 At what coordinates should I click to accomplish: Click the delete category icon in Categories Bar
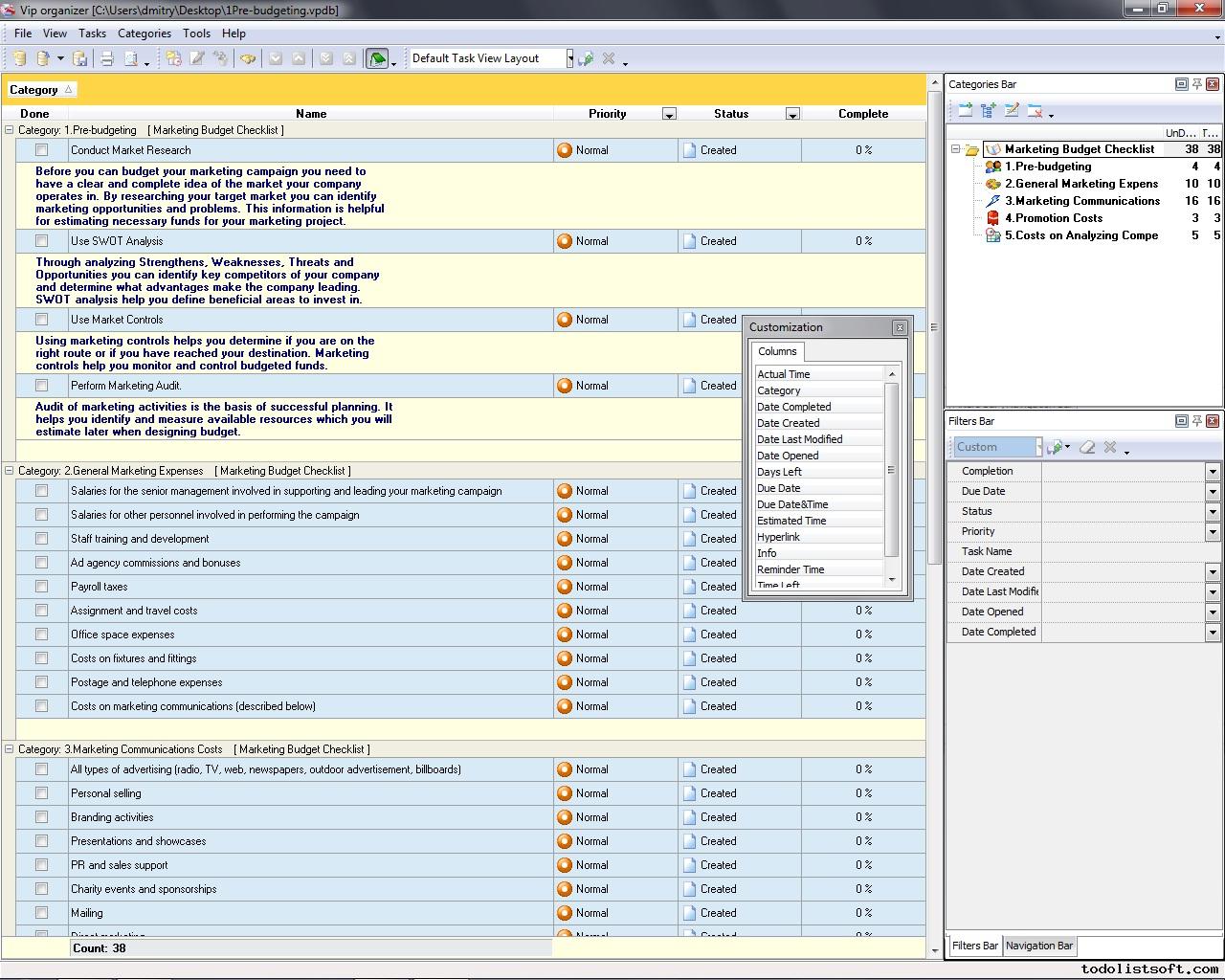tap(1035, 111)
